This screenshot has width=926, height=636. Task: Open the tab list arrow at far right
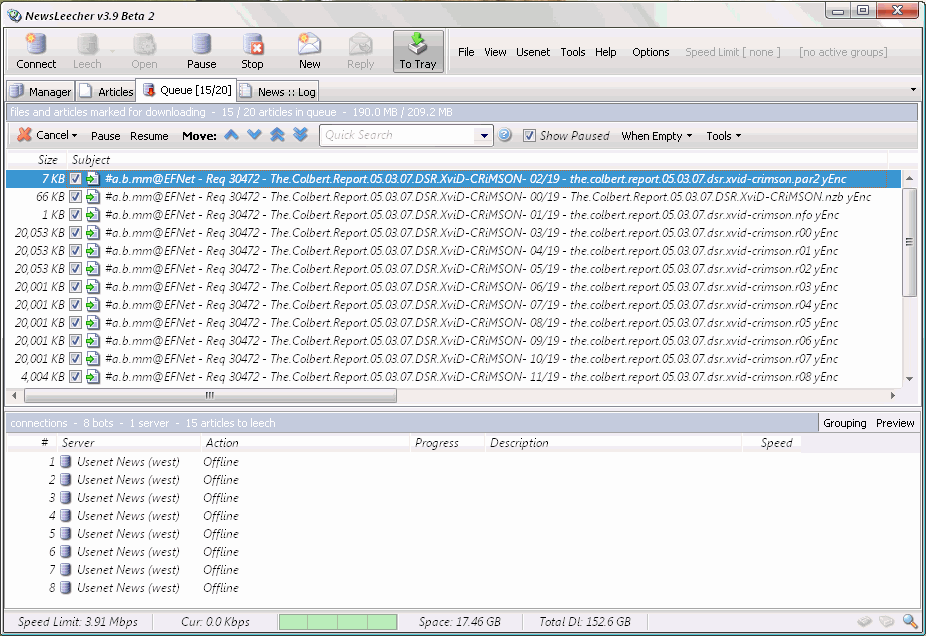coord(913,90)
